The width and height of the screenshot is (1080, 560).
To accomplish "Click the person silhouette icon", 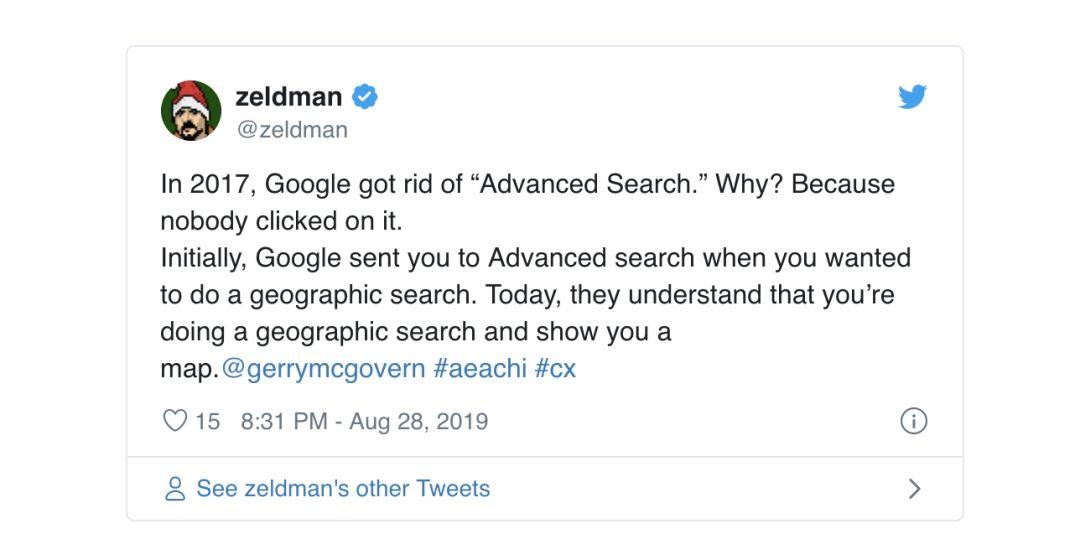I will tap(175, 488).
